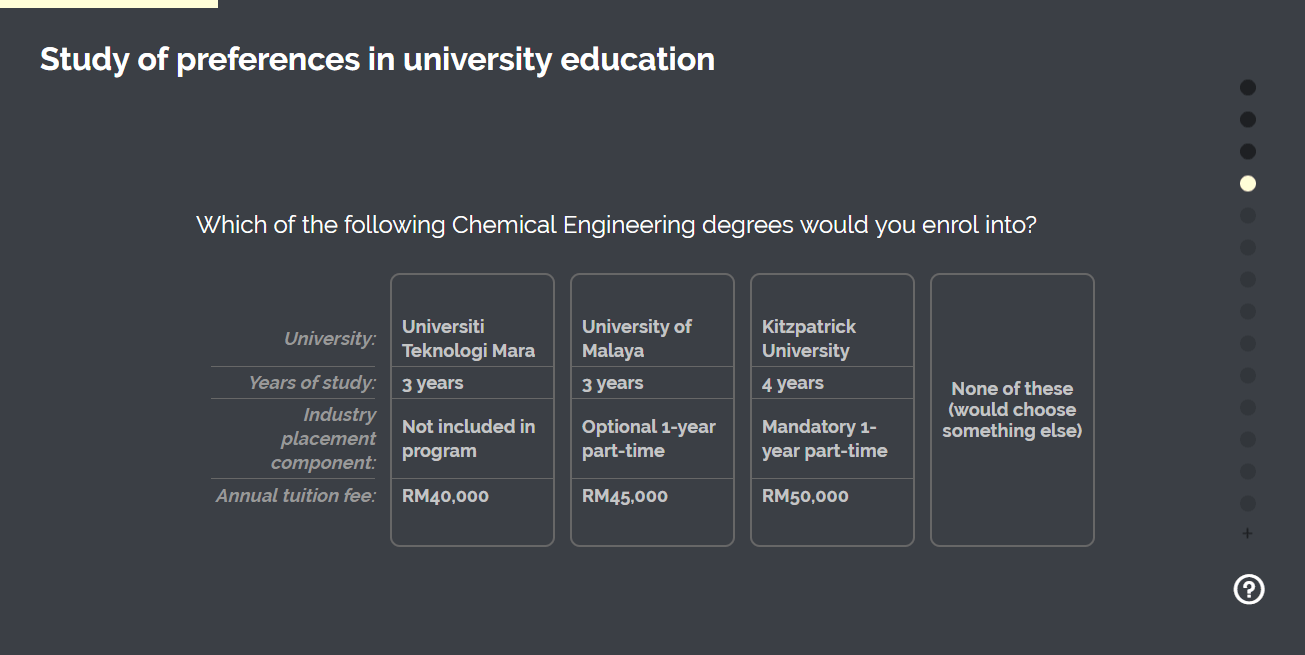Select the University of Malaya option card

click(x=652, y=410)
